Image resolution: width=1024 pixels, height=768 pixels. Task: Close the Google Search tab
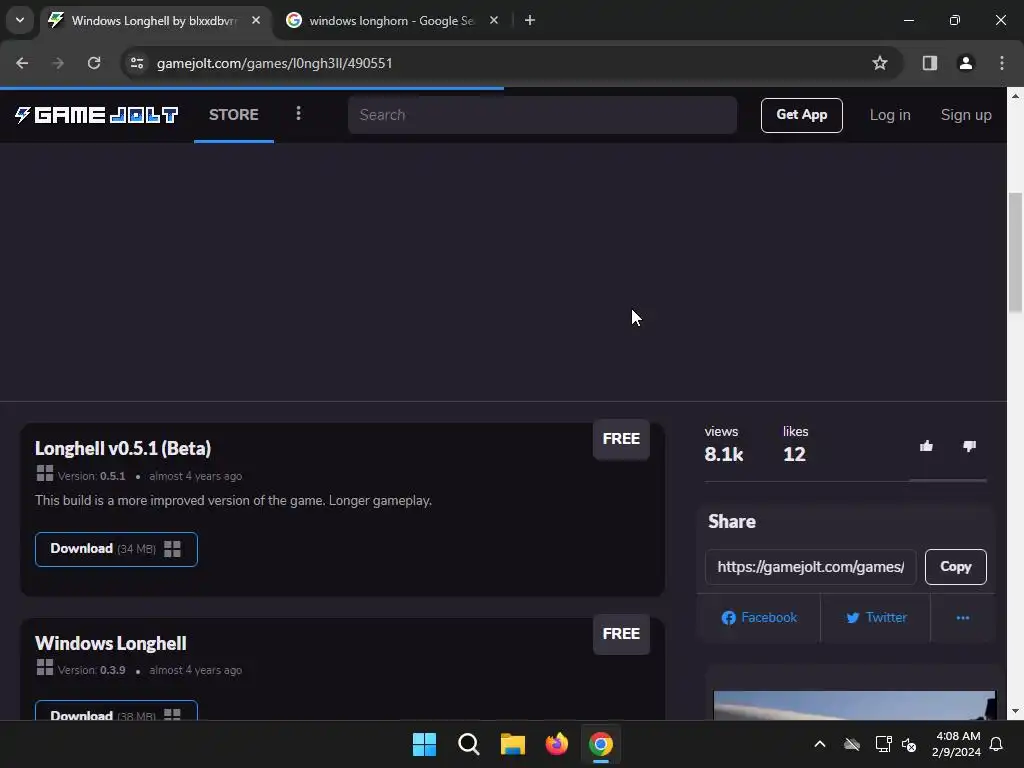tap(494, 20)
